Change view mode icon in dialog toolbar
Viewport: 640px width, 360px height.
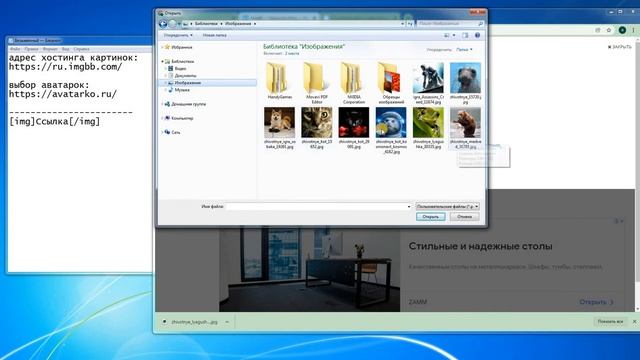tap(447, 36)
